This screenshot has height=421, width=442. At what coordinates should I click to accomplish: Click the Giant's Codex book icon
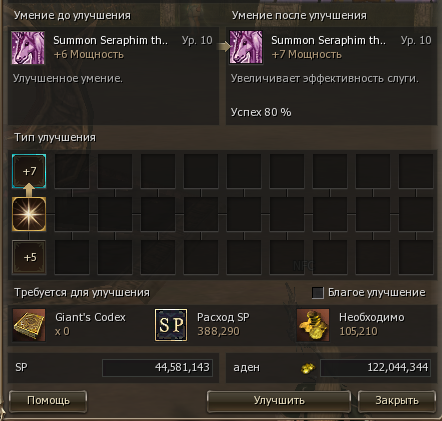tap(29, 325)
